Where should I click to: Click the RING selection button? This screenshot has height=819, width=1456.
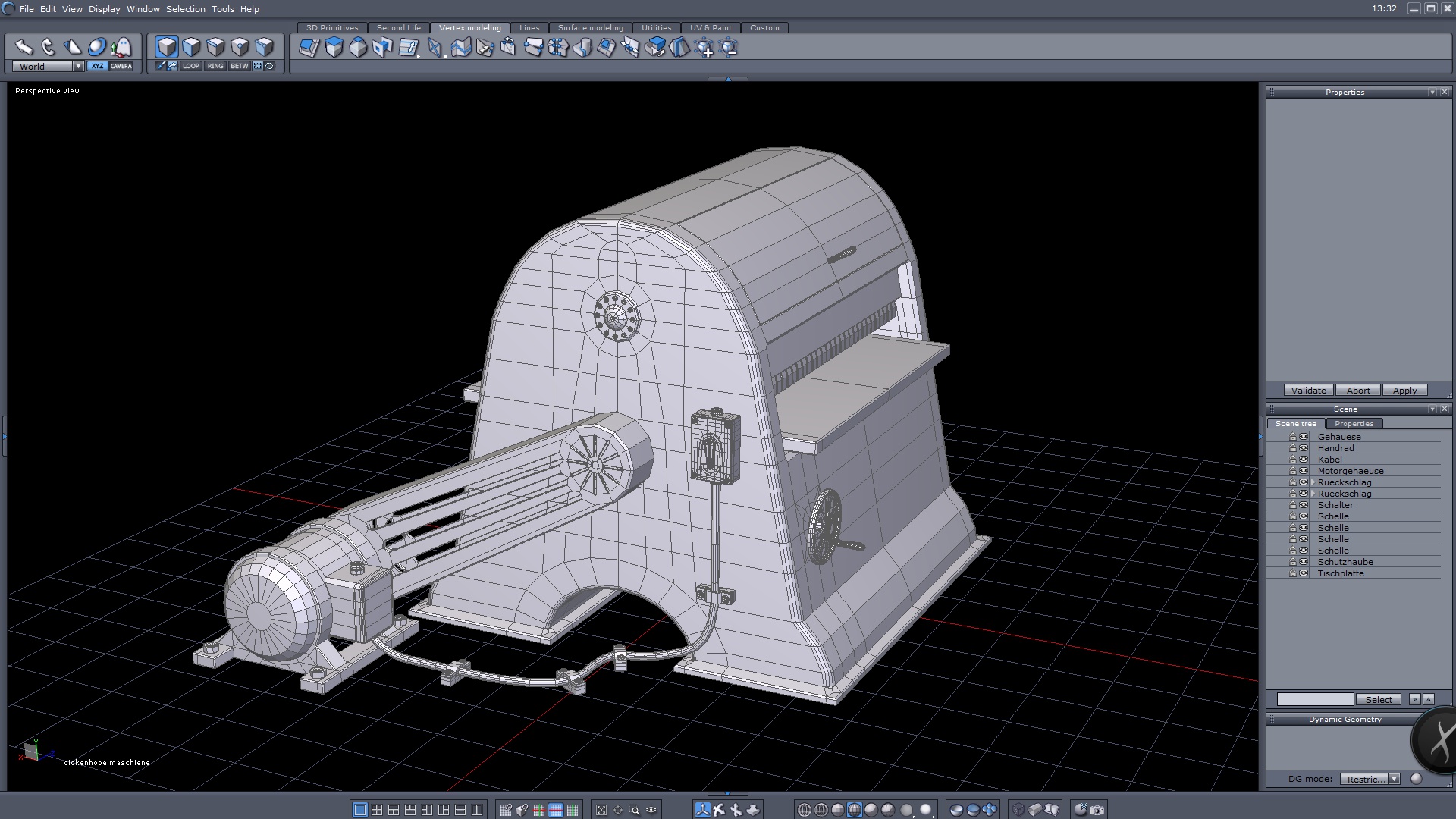point(215,66)
